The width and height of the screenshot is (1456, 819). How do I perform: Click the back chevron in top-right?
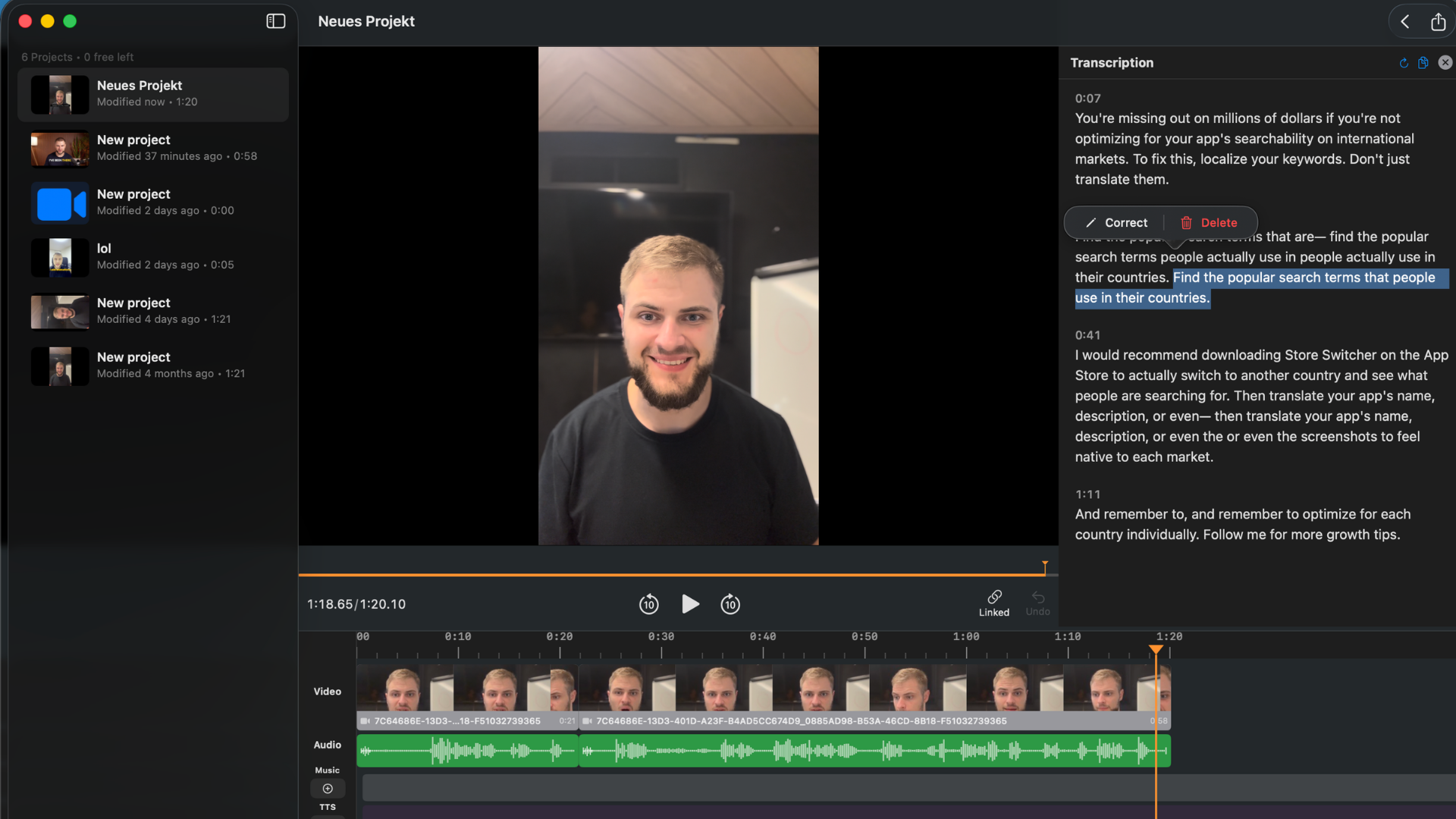(1405, 21)
